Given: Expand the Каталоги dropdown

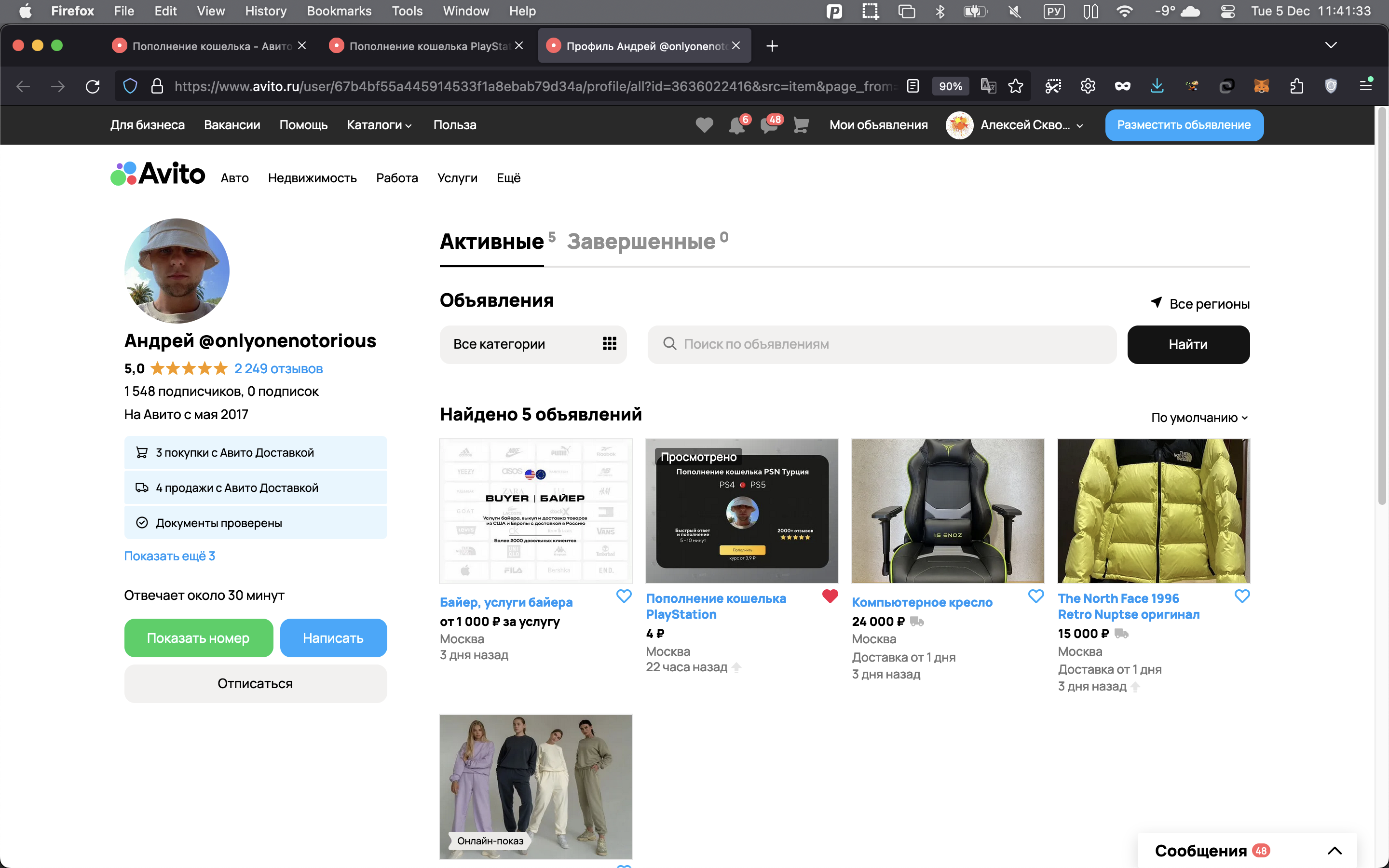Looking at the screenshot, I should pyautogui.click(x=379, y=124).
